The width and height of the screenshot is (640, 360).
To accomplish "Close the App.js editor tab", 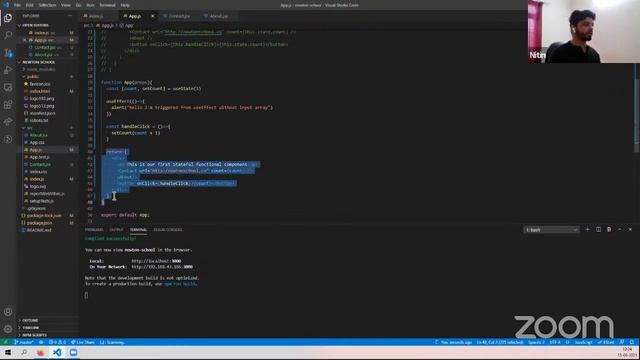I will (153, 16).
